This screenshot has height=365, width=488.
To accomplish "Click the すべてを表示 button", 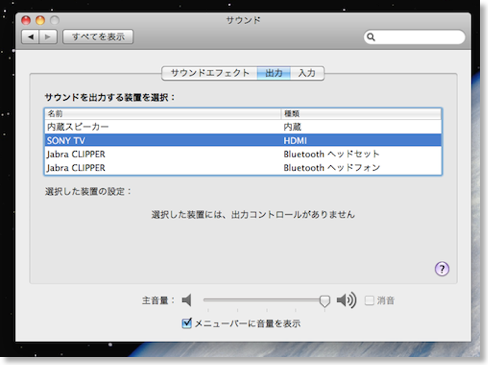I will click(98, 37).
